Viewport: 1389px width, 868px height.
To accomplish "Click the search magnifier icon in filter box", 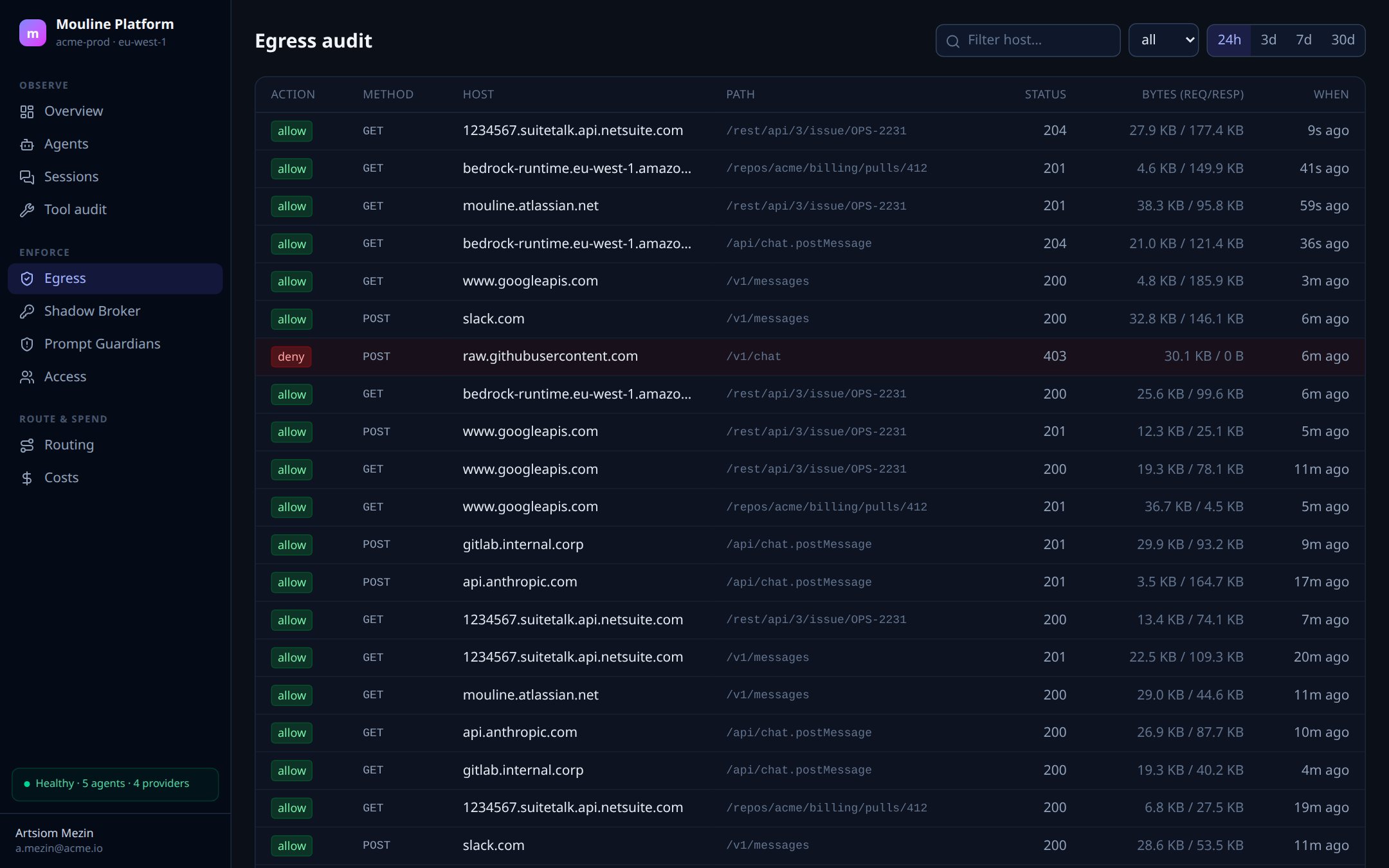I will pos(953,41).
